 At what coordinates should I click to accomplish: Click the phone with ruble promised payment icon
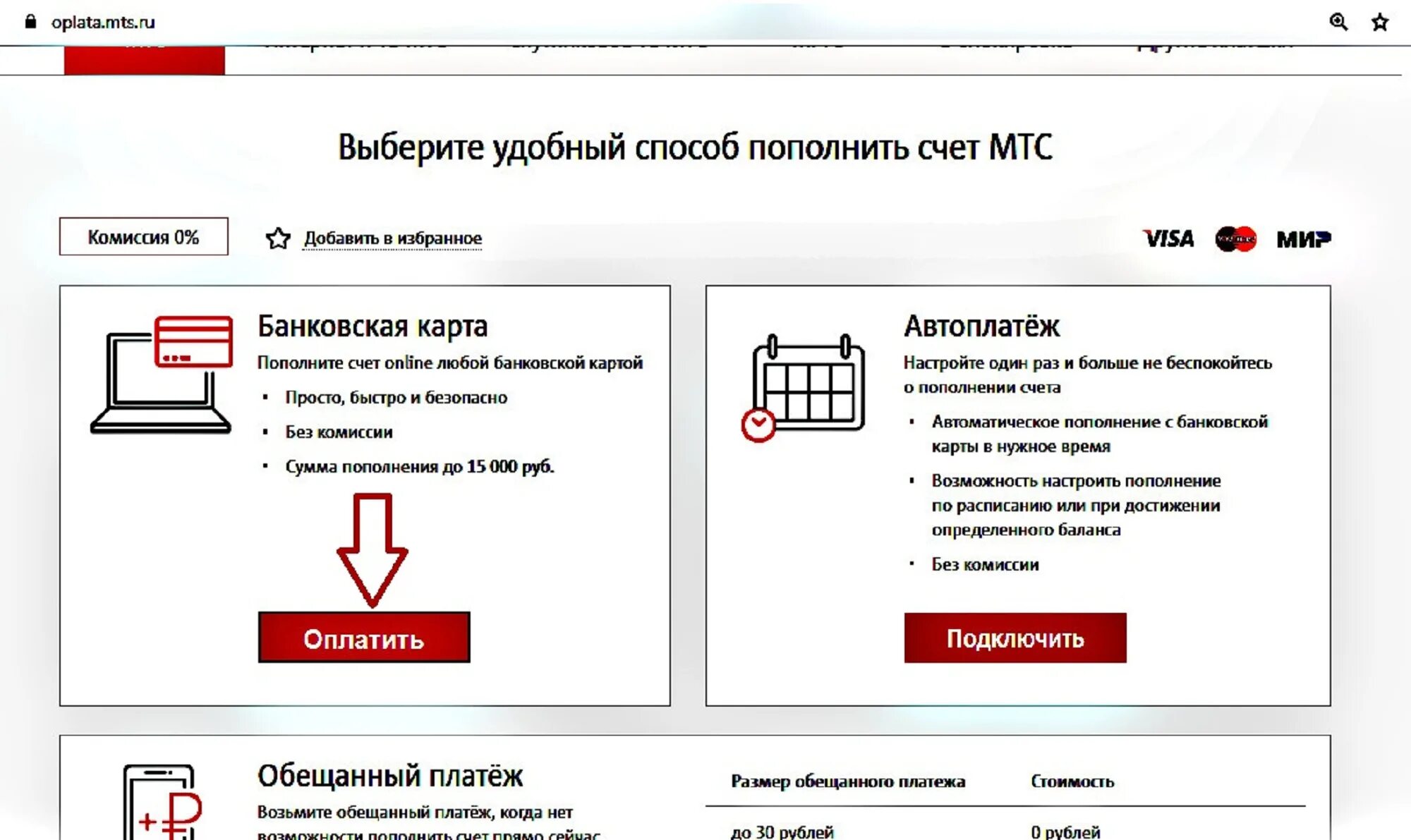[x=155, y=800]
